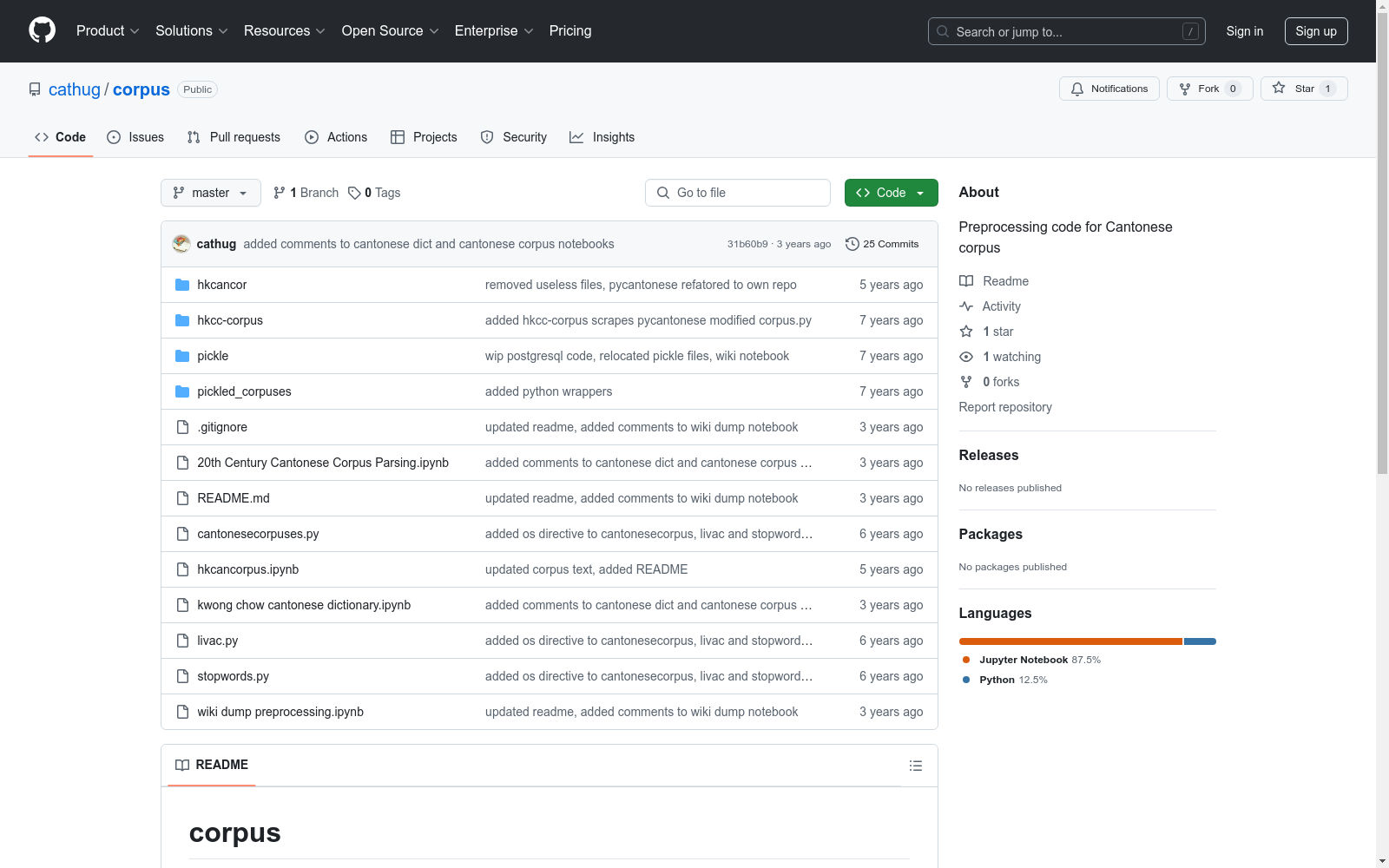Click the livac.py file icon
Image resolution: width=1389 pixels, height=868 pixels.
(182, 641)
